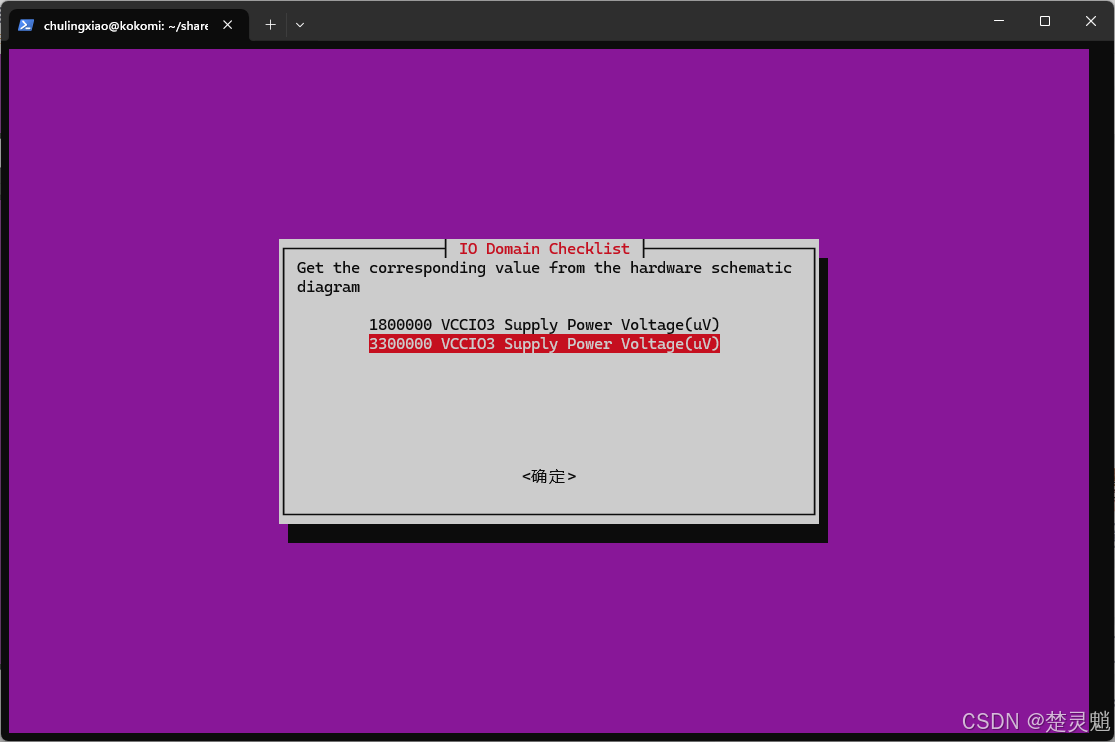The width and height of the screenshot is (1115, 742).
Task: Expand the new-tab profile dropdown arrow
Action: (300, 25)
